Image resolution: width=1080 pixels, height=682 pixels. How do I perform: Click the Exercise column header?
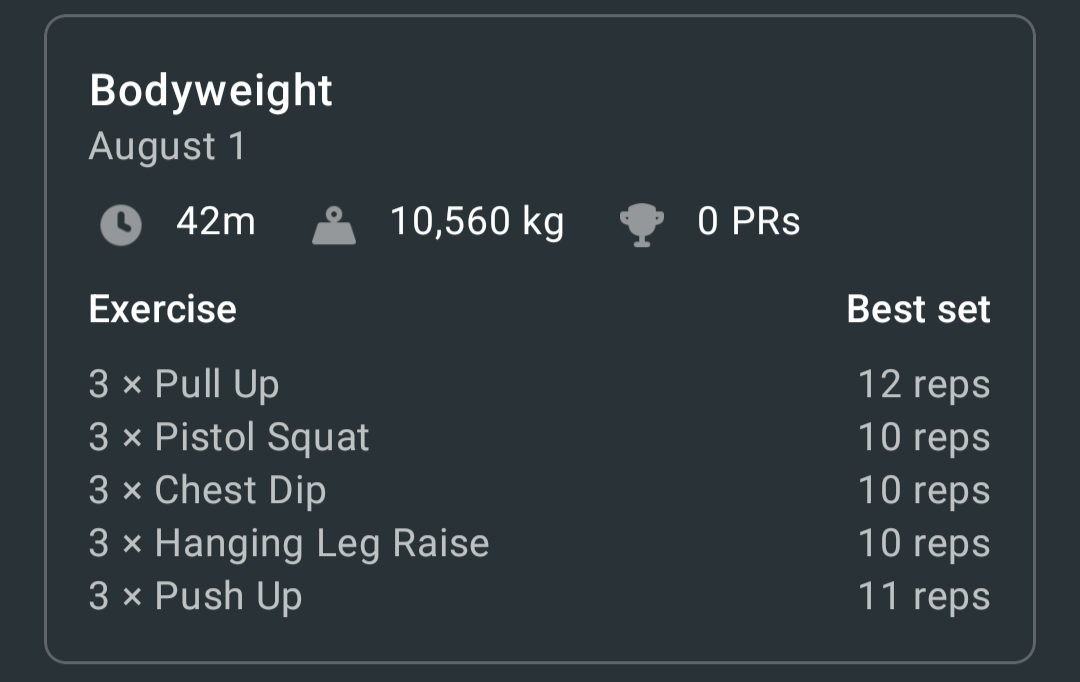coord(163,309)
